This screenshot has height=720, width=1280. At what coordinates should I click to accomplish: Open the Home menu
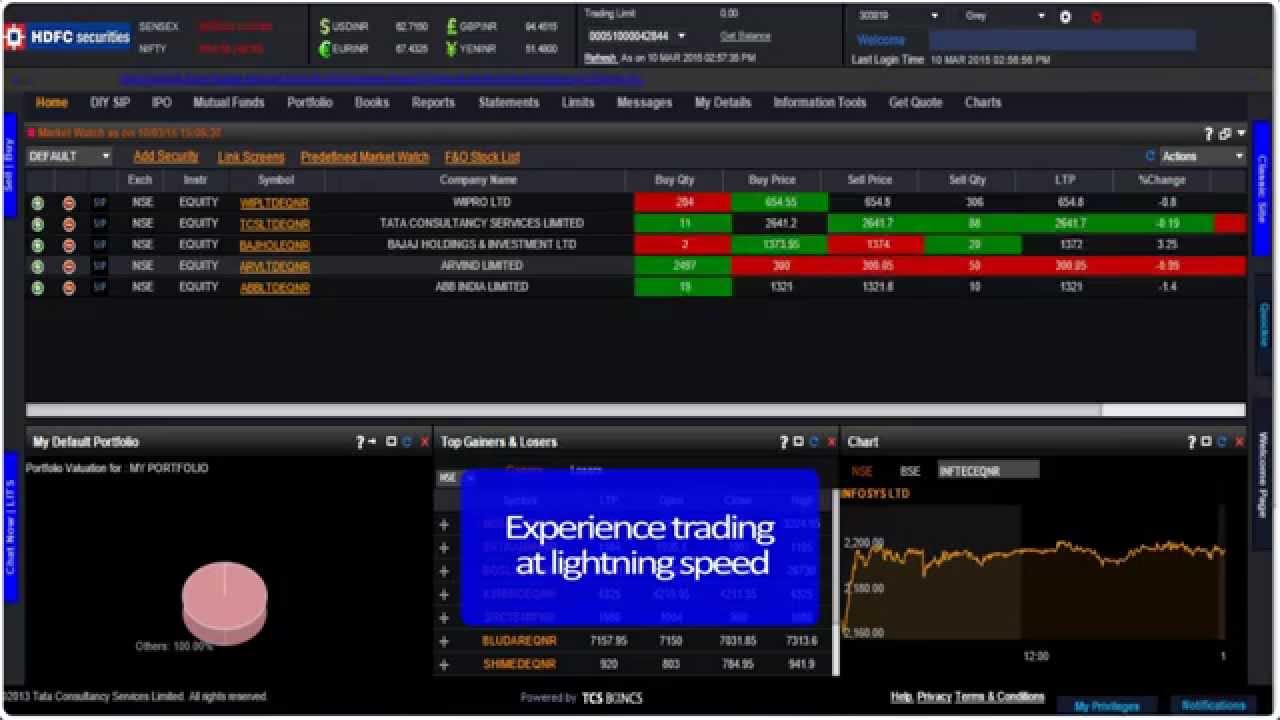(x=52, y=102)
